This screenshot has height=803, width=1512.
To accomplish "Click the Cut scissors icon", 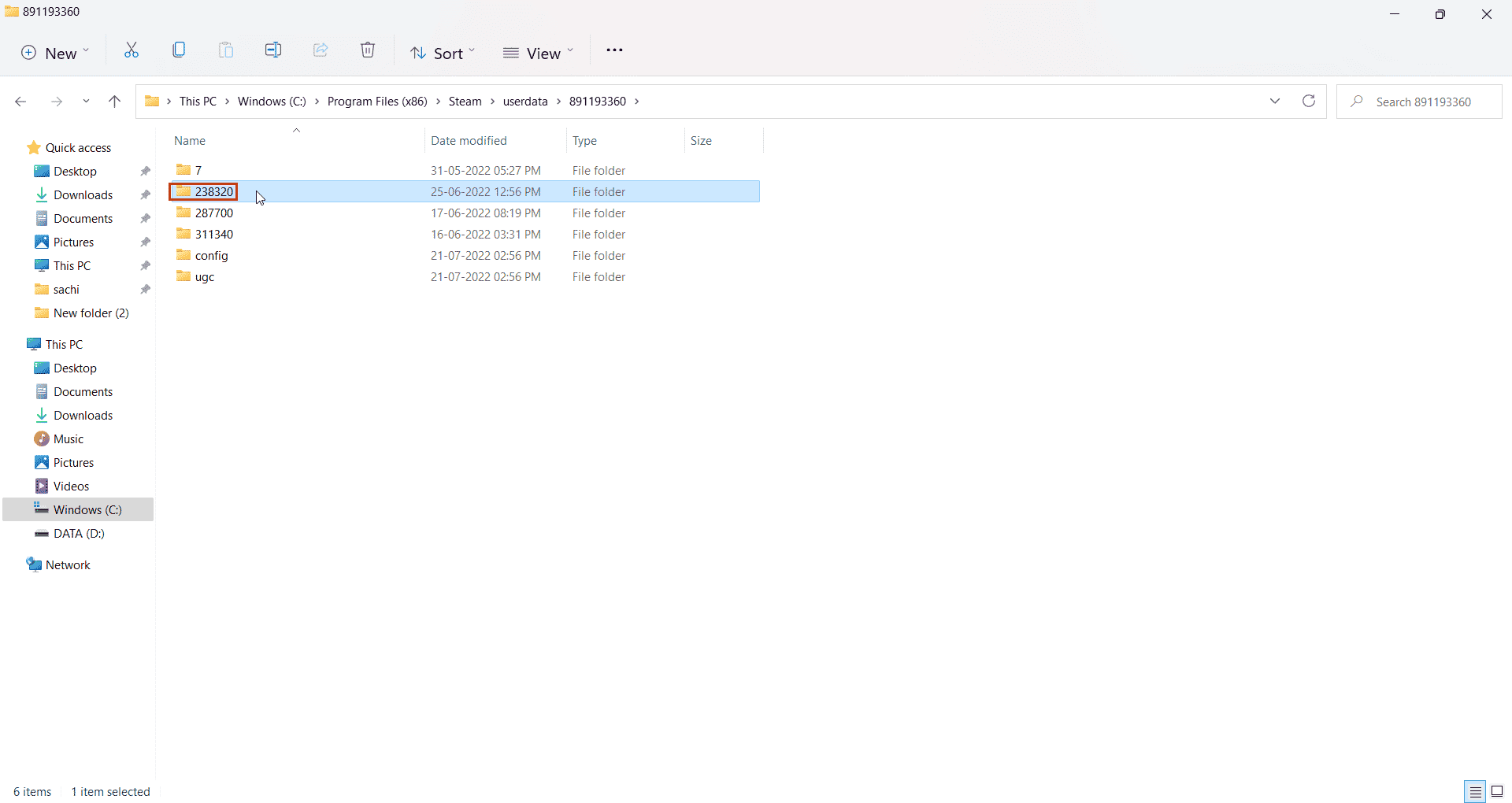I will point(132,50).
